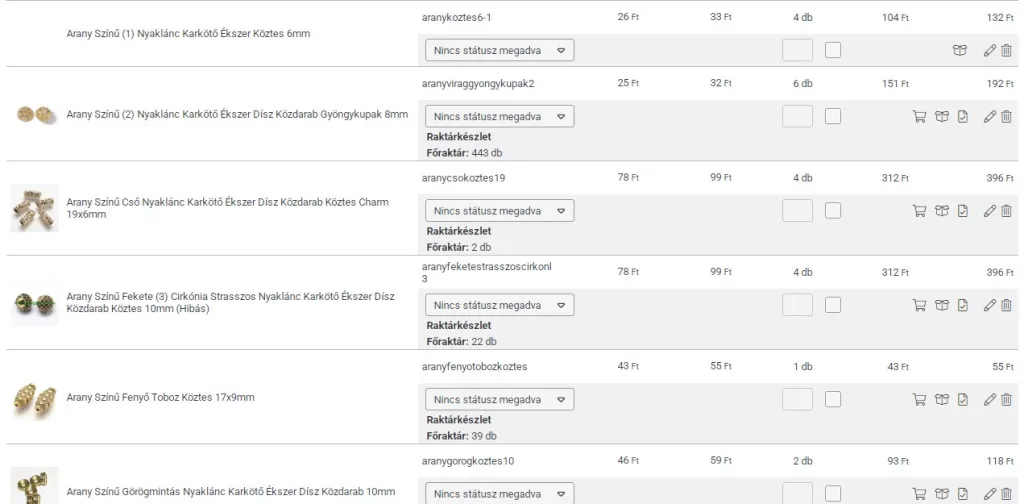Delete the aranykoztes6-1 row via trash icon

tap(1006, 50)
